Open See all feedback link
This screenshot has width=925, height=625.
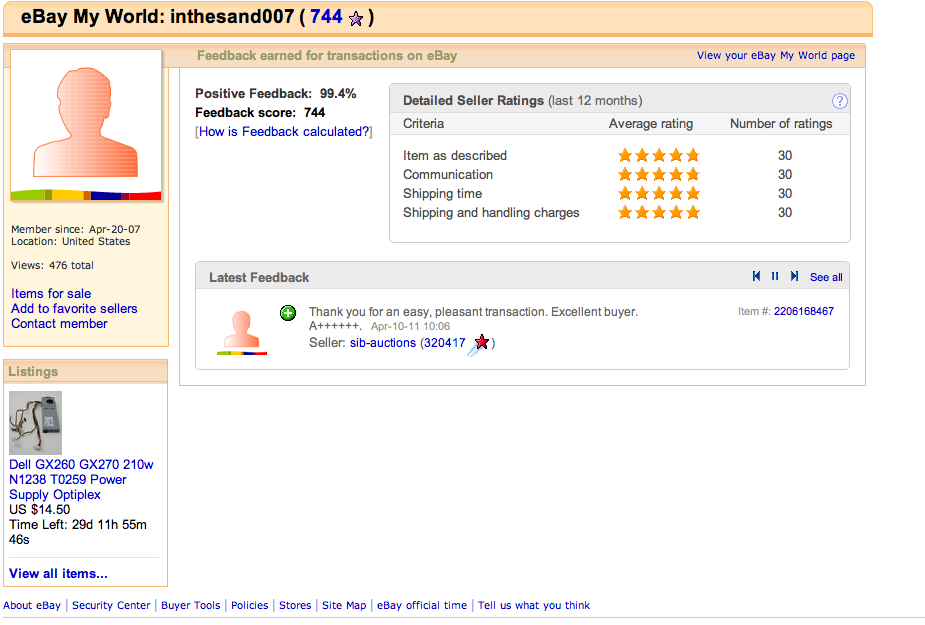pyautogui.click(x=826, y=277)
